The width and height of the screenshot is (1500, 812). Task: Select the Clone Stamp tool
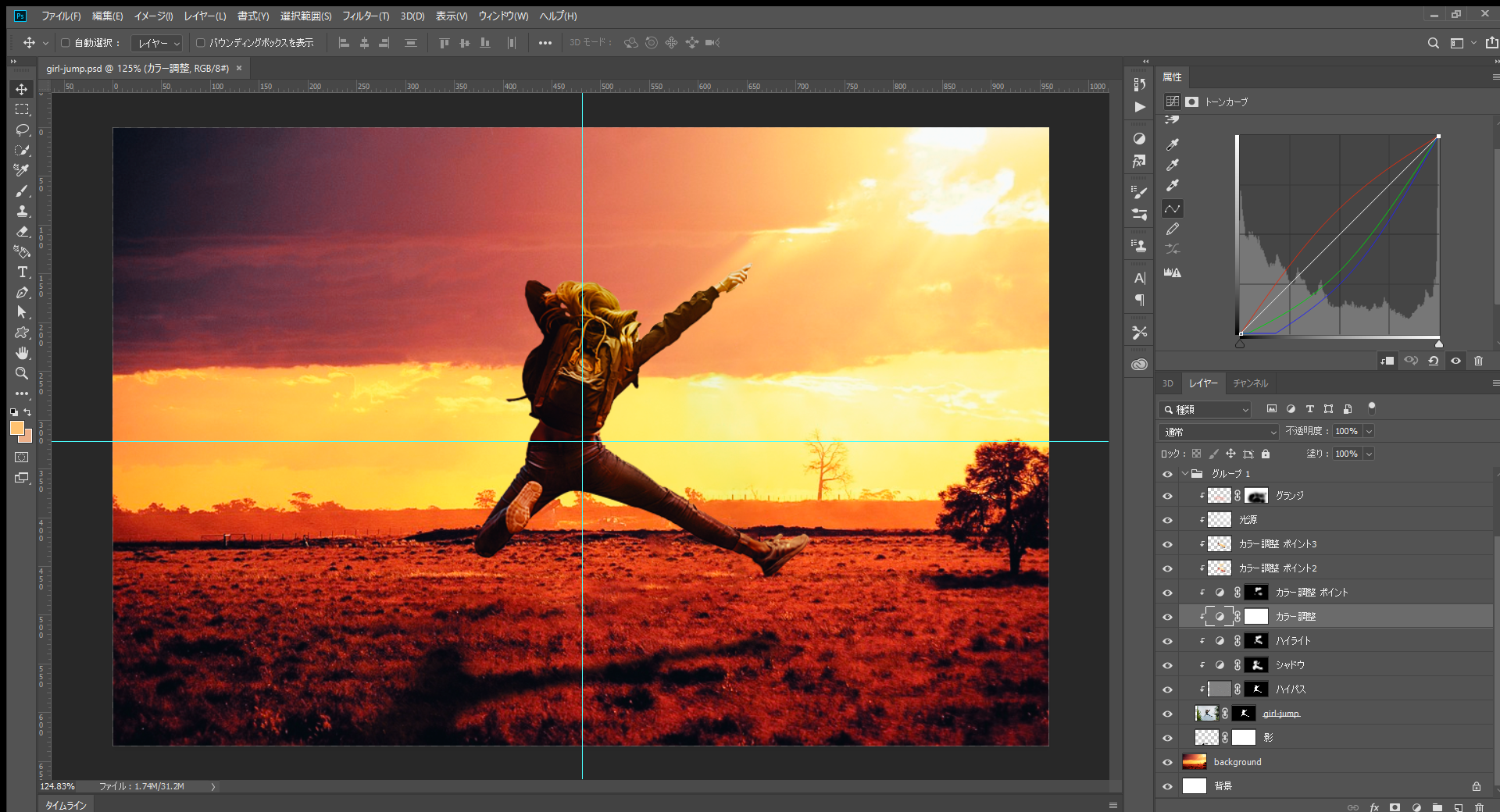click(22, 211)
